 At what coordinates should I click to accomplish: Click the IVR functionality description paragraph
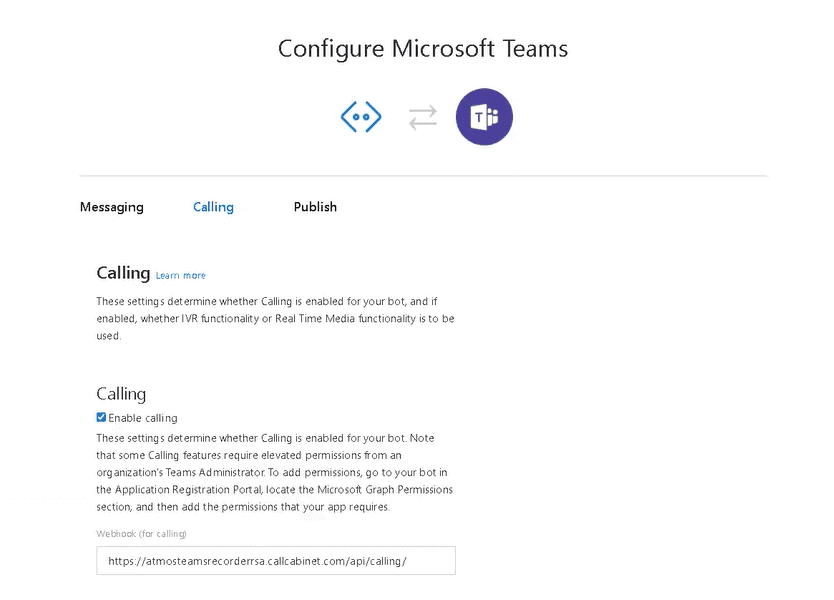point(276,319)
